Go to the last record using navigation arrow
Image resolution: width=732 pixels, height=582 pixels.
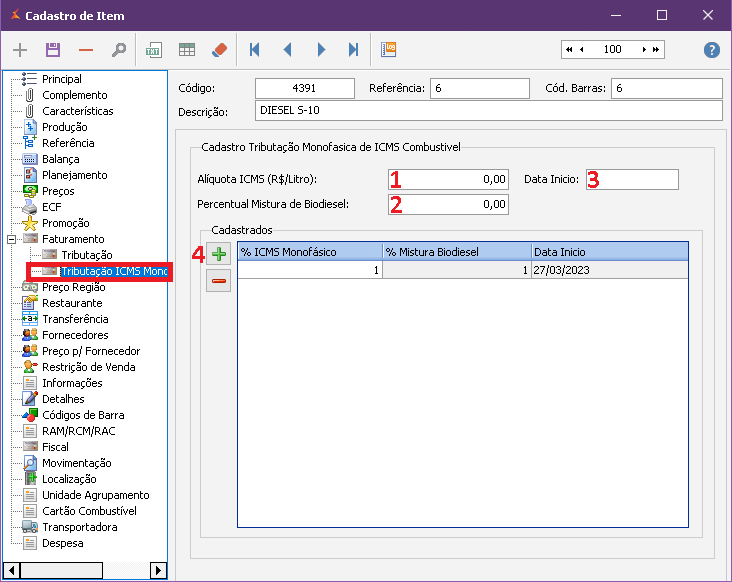coord(353,50)
